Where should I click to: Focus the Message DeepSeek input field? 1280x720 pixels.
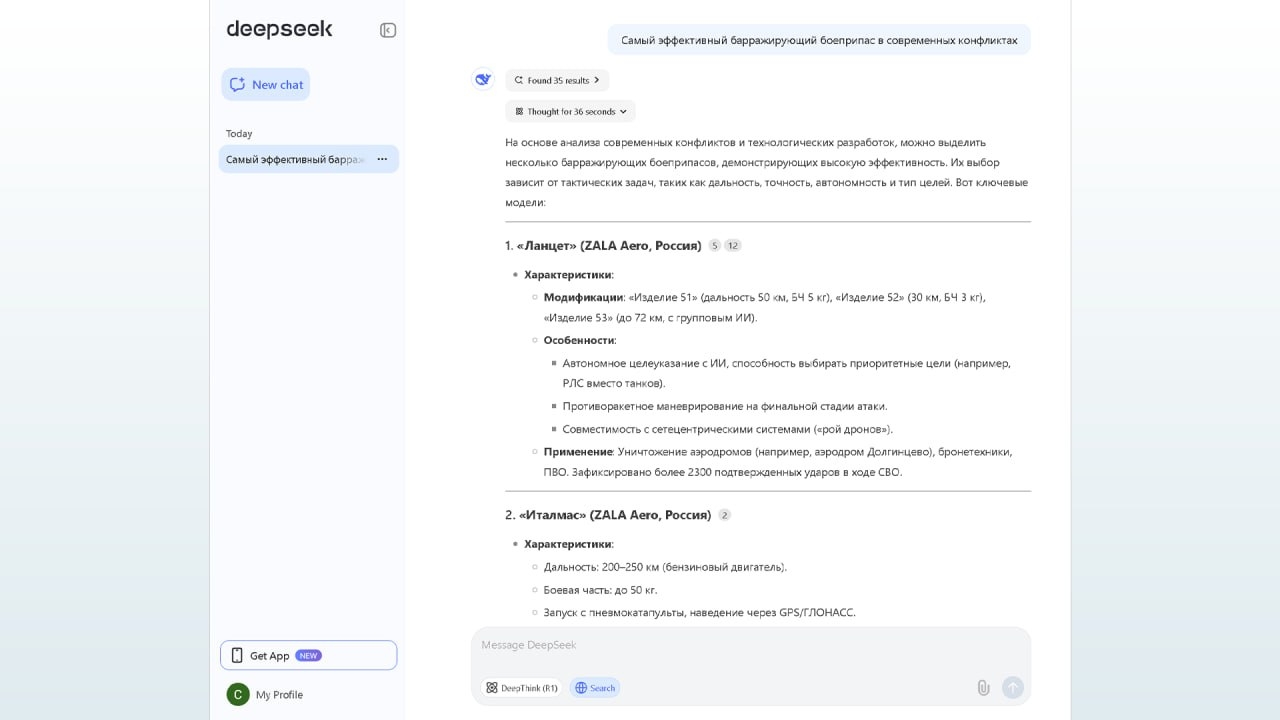(x=750, y=645)
